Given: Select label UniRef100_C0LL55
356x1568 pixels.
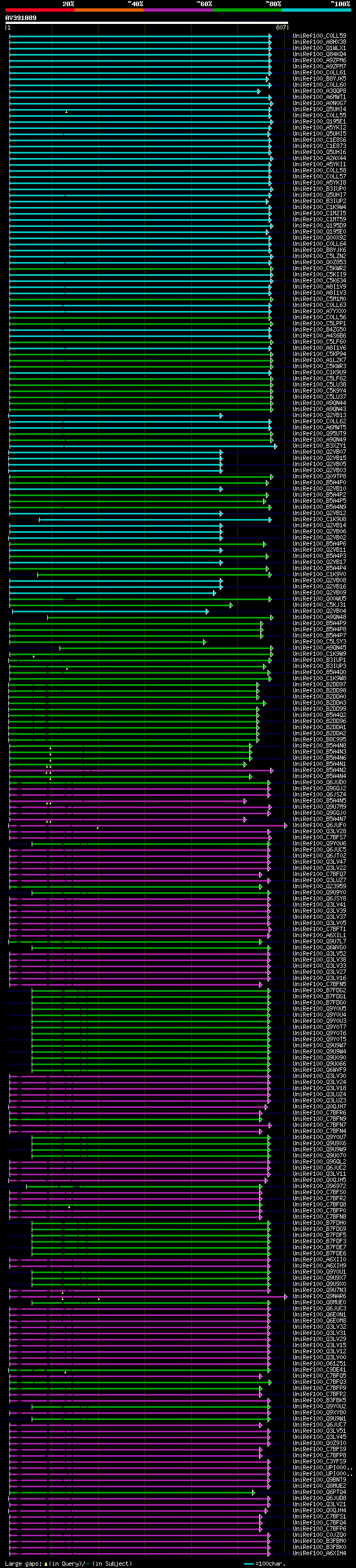Looking at the screenshot, I should click(x=319, y=116).
